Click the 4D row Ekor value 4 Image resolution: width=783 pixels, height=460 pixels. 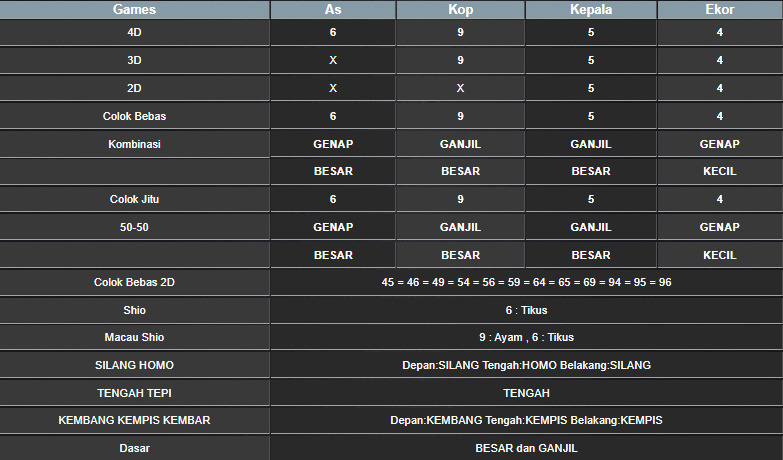coord(720,32)
